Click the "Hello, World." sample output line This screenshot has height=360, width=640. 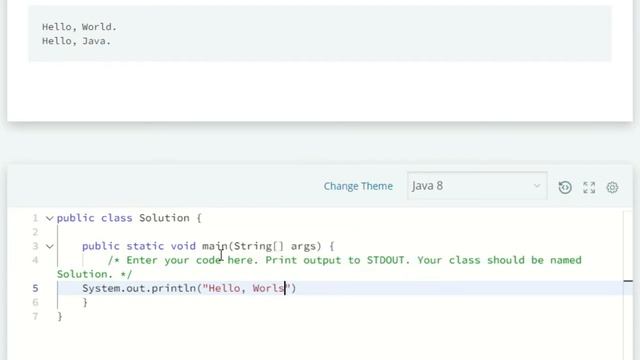point(79,27)
